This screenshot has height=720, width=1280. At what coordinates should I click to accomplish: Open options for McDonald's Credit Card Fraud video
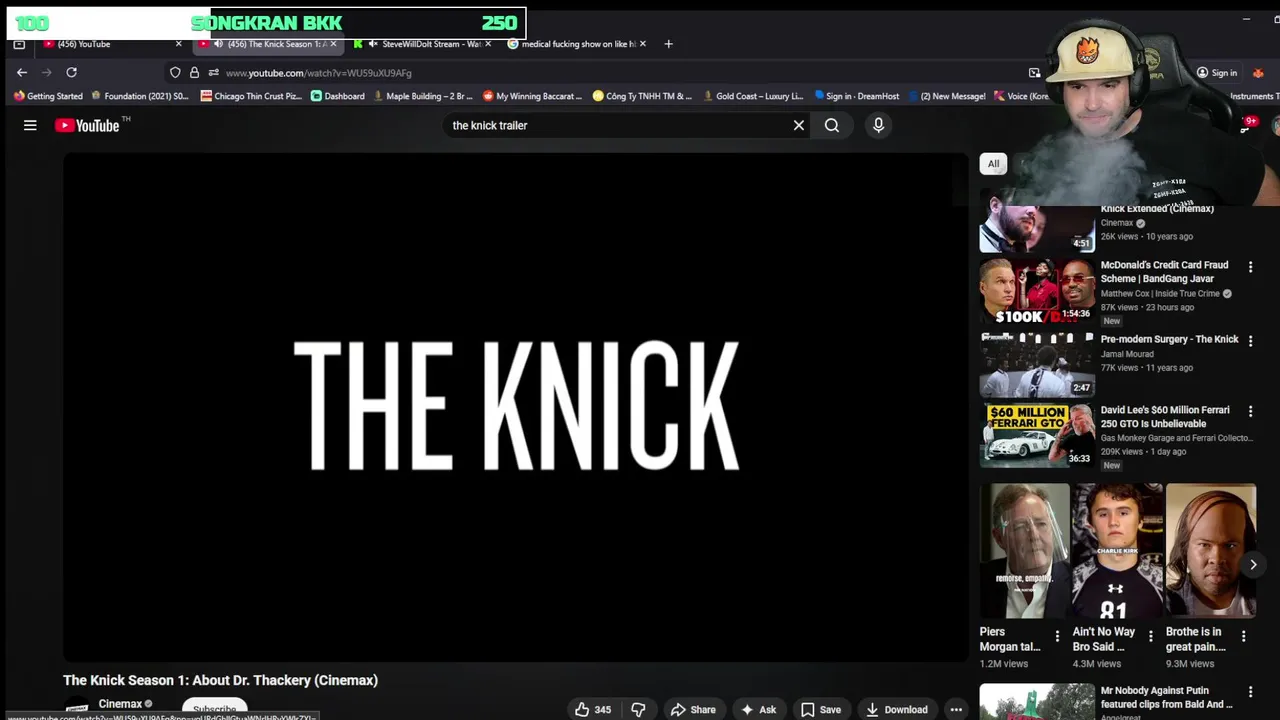(x=1250, y=266)
